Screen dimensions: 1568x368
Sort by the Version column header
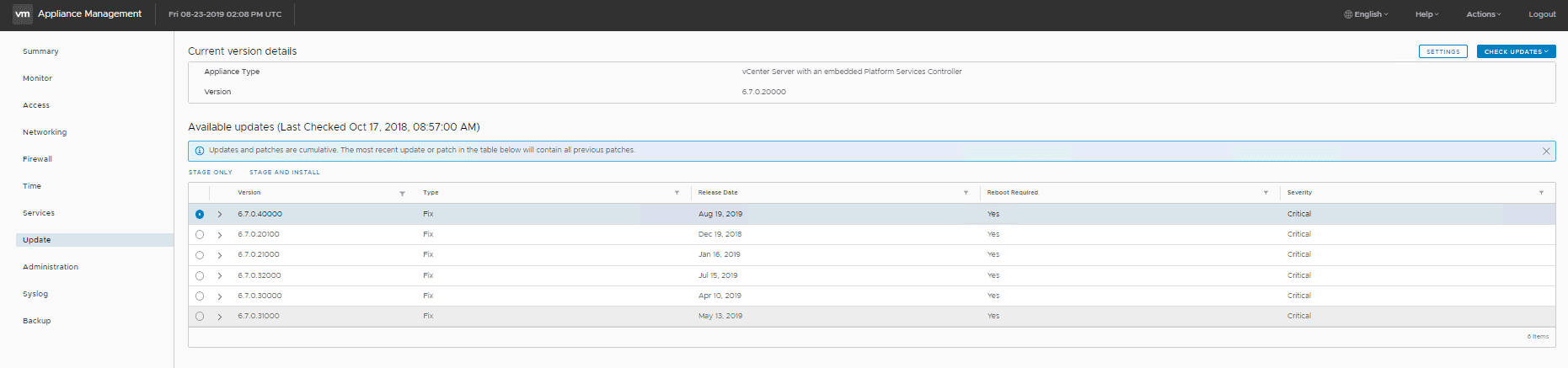(249, 193)
